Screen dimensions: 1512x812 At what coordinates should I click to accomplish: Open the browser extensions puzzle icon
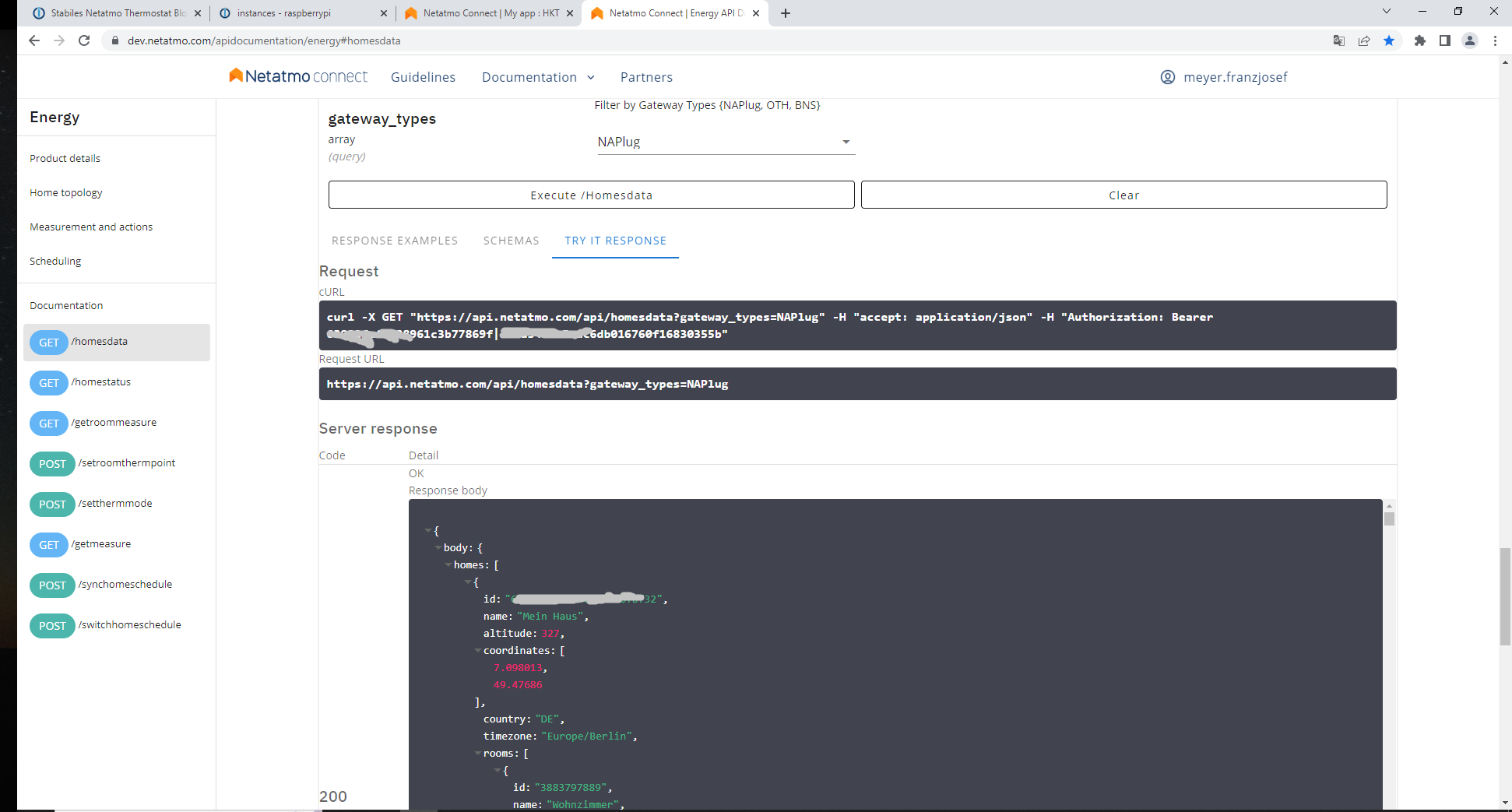pos(1420,40)
